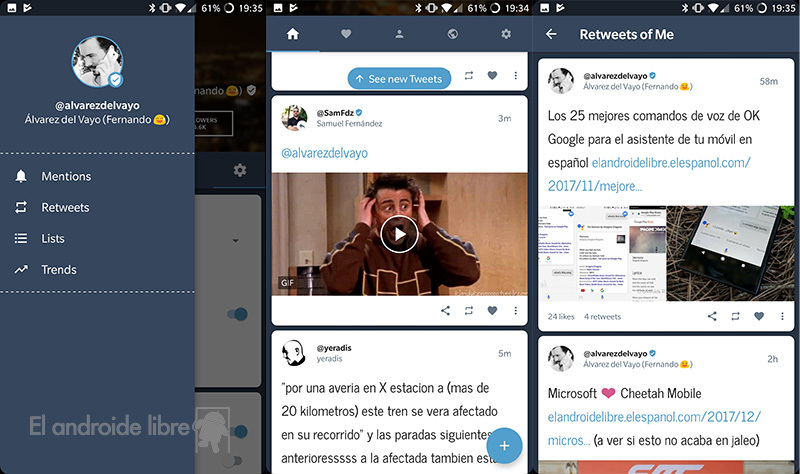Screen dimensions: 800x474
Task: Open @yeradis profile avatar
Action: [x=294, y=353]
